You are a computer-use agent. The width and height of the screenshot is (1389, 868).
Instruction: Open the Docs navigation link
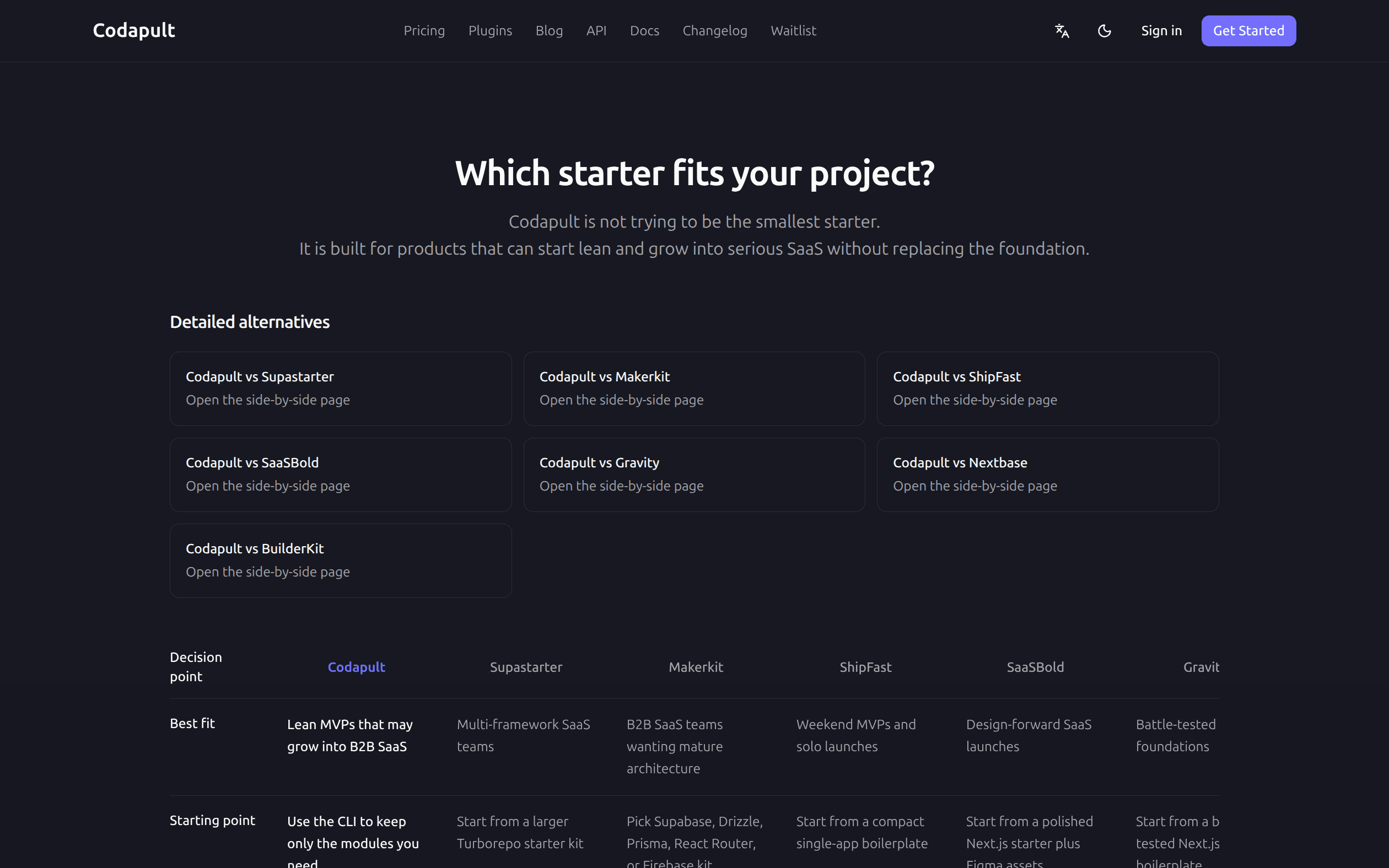pyautogui.click(x=644, y=31)
